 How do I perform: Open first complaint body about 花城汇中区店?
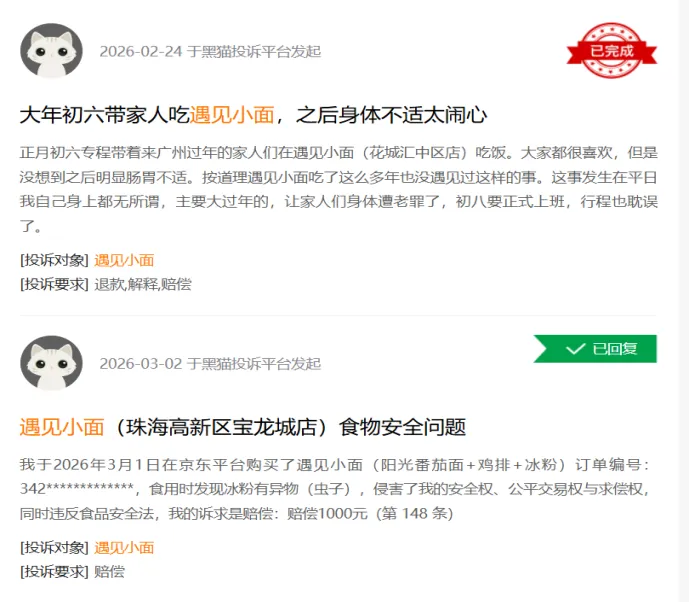tap(338, 189)
